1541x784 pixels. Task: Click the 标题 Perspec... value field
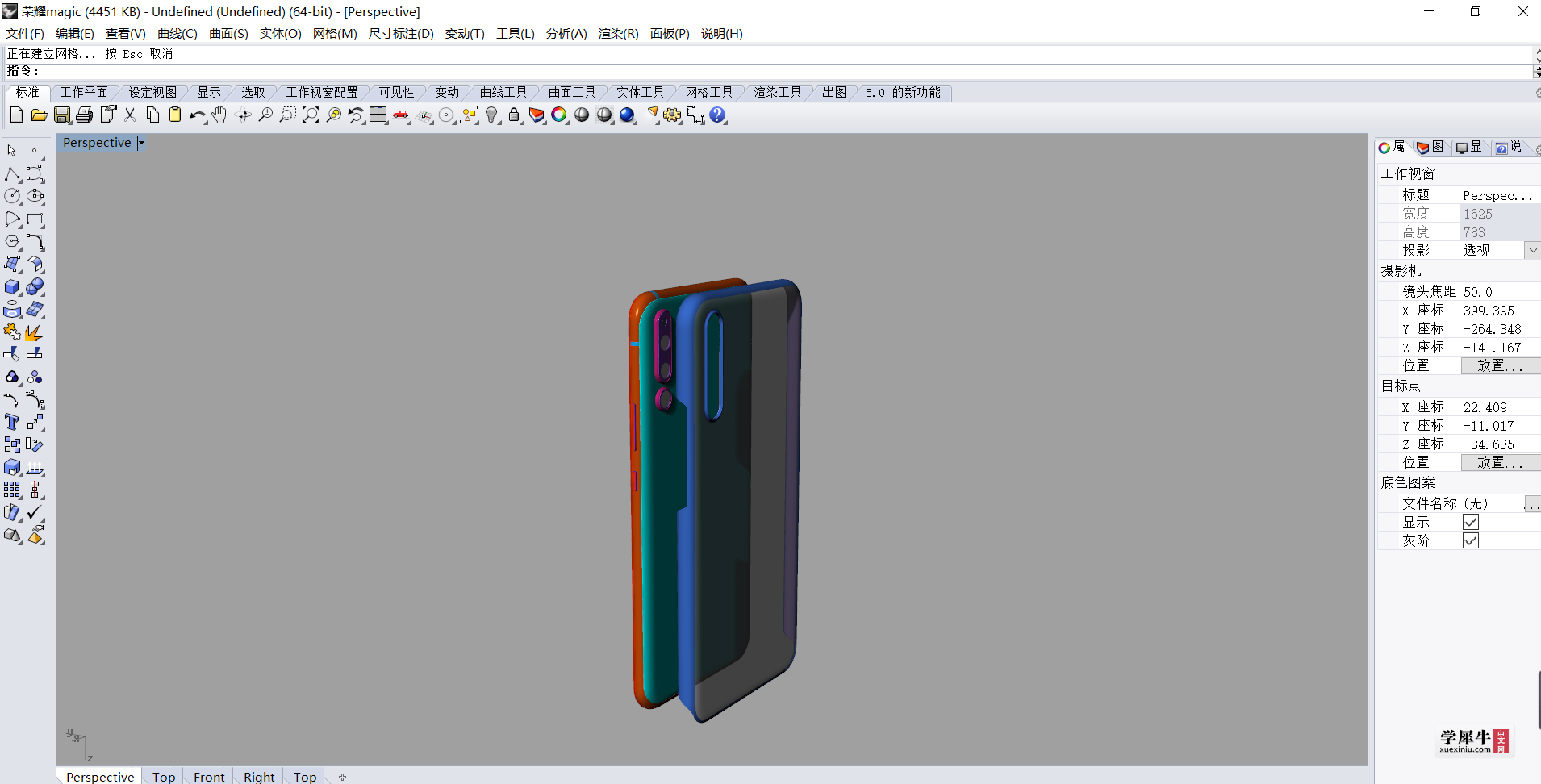click(x=1501, y=195)
